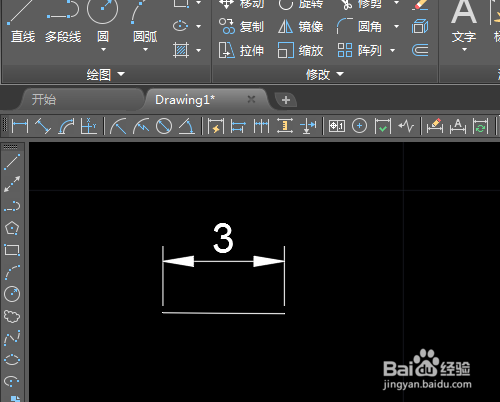Click Jogged radius dimension icon
Image resolution: width=500 pixels, height=402 pixels.
coord(141,127)
